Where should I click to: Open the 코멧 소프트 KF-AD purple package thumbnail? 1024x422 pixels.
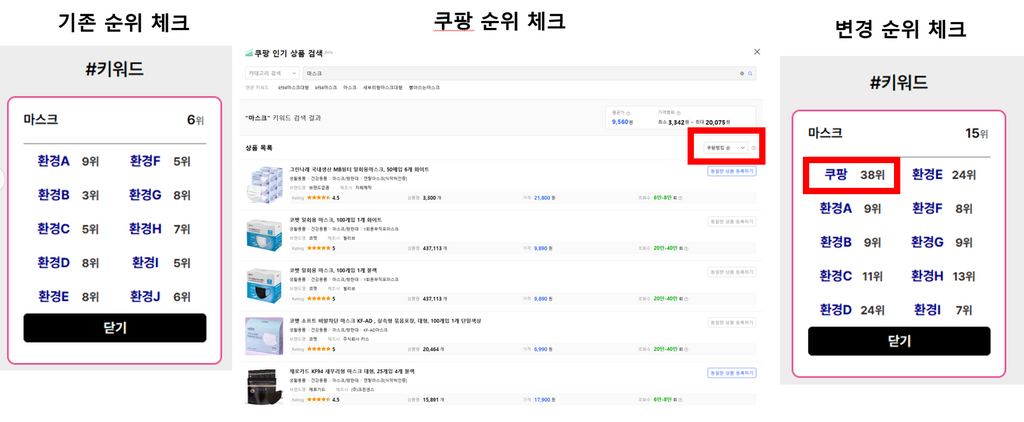click(264, 335)
